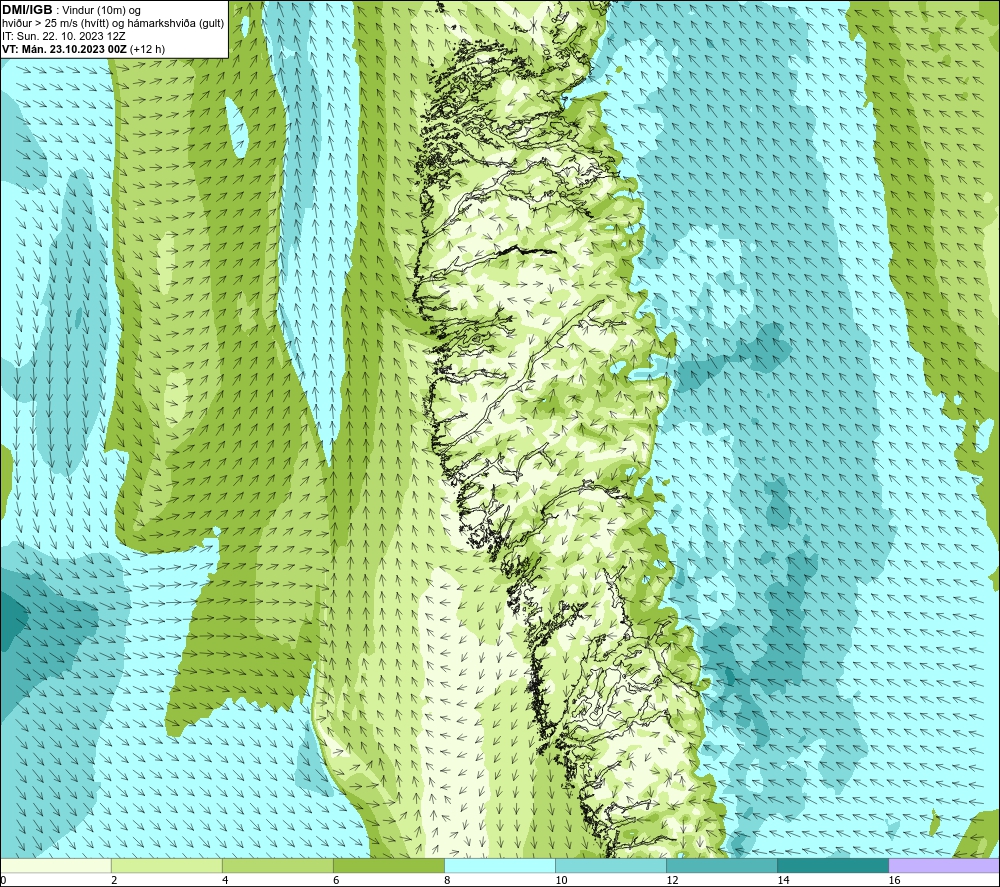1000x887 pixels.
Task: Select the purple above-16 m/s color band
Action: point(944,866)
